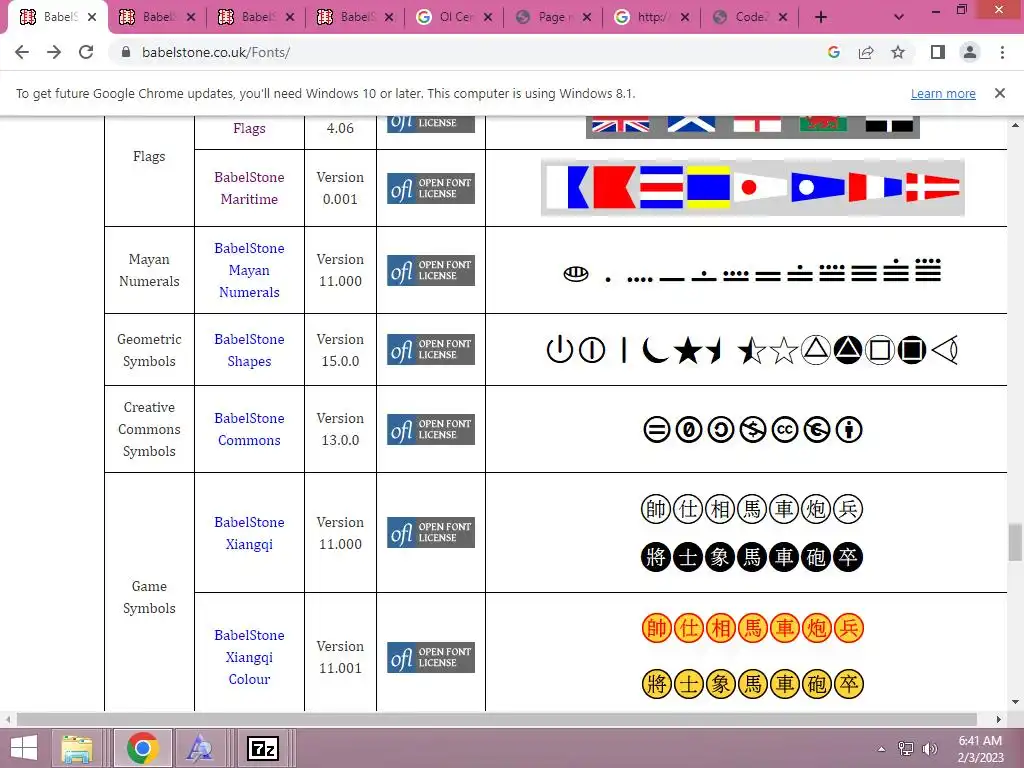Open File Explorer from the taskbar
The width and height of the screenshot is (1024, 768).
[77, 748]
